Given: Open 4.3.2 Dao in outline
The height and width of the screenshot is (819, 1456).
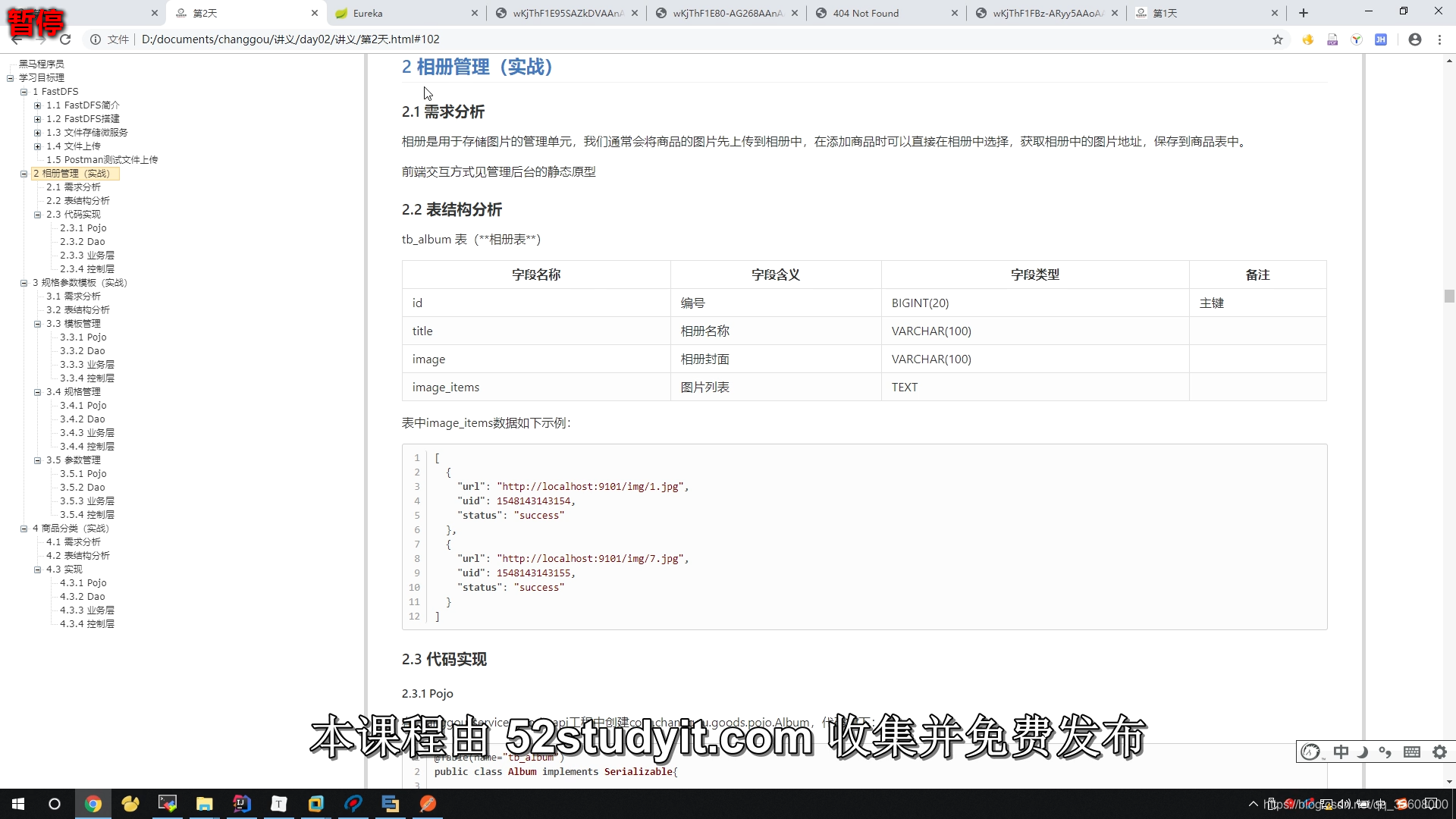Looking at the screenshot, I should (83, 597).
